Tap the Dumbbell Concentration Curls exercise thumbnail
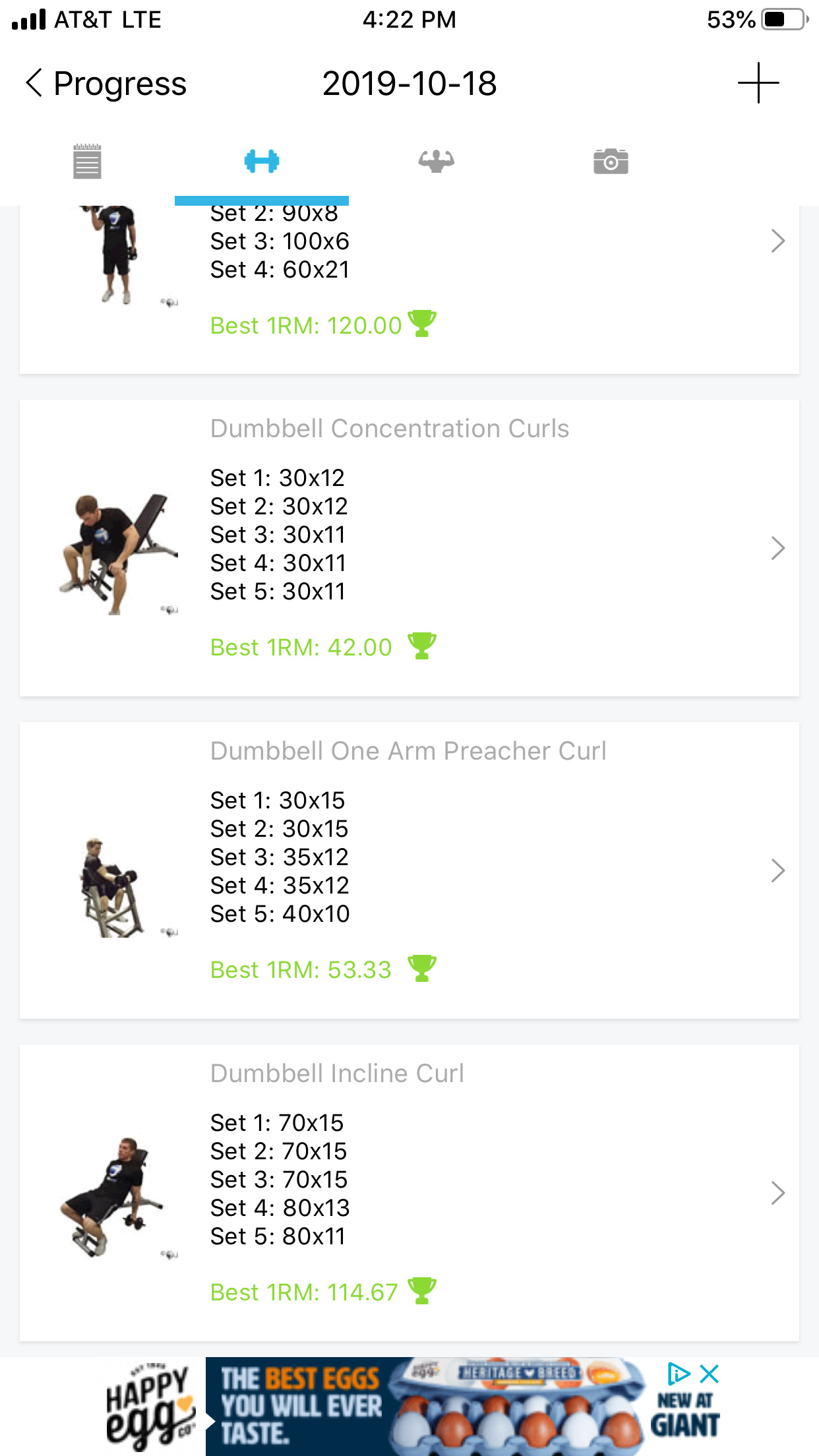Screen dimensions: 819x1456 pos(117,554)
